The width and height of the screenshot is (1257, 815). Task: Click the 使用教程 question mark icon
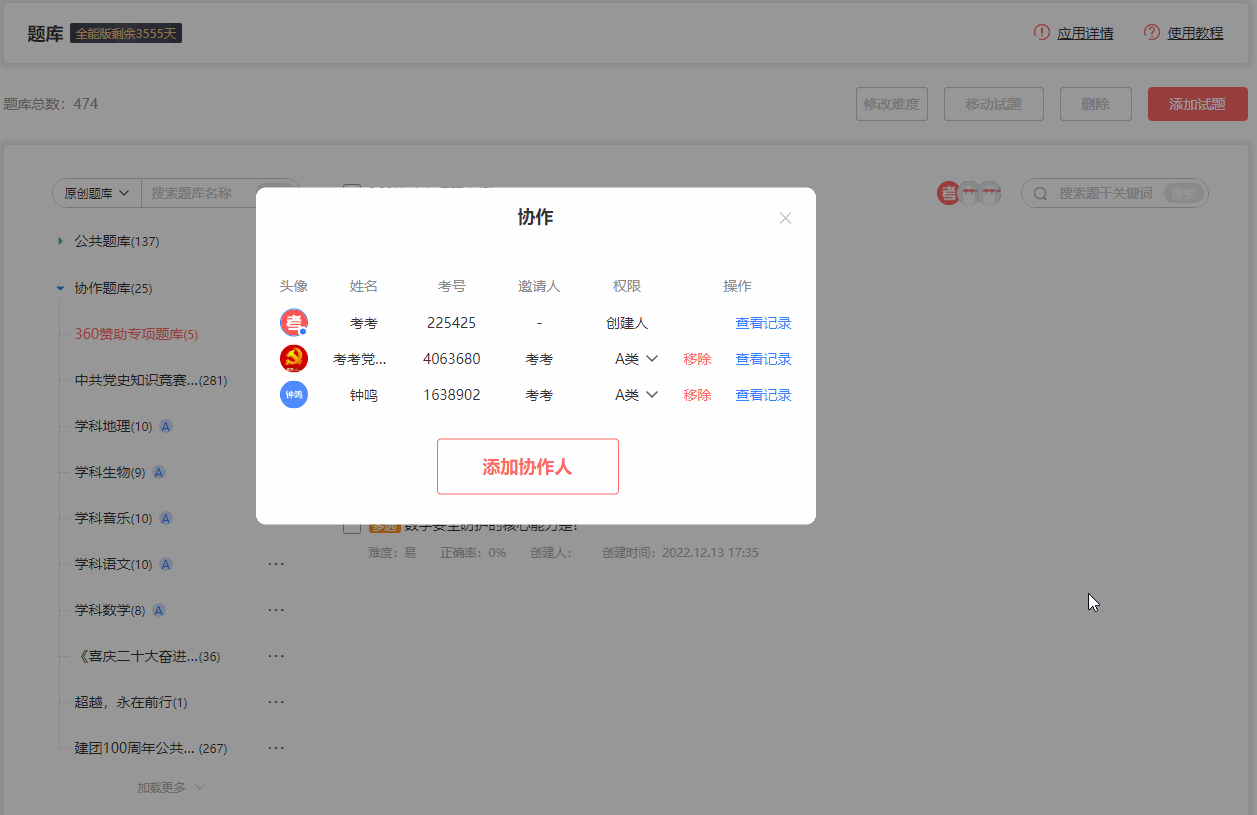pos(1151,33)
